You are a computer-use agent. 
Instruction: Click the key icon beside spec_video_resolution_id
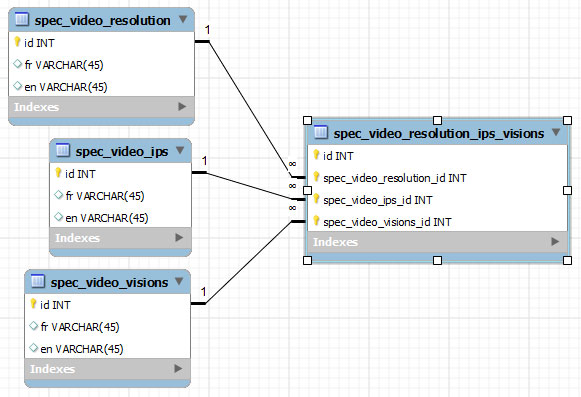(x=316, y=177)
